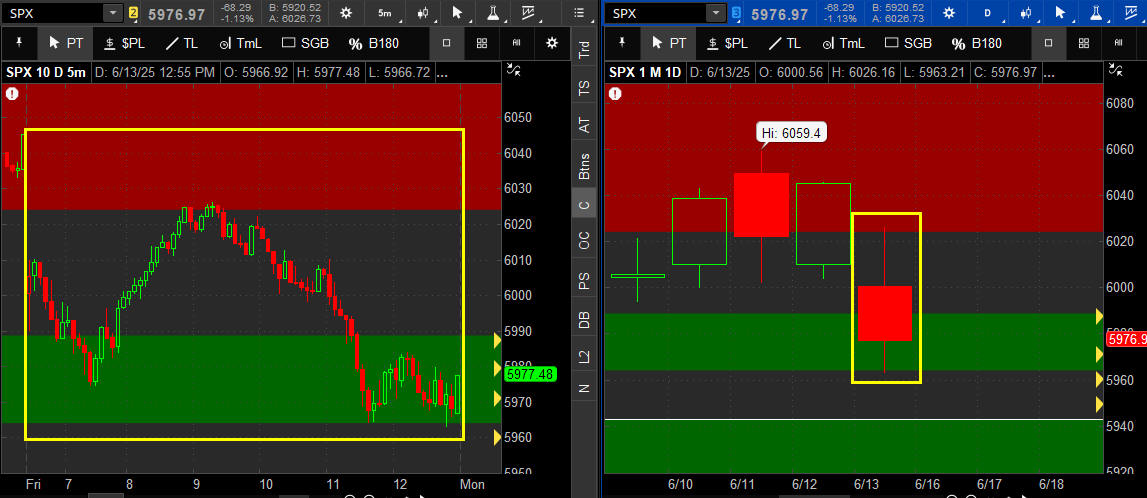
Task: Open the 5m timeframe dropdown
Action: tap(384, 13)
